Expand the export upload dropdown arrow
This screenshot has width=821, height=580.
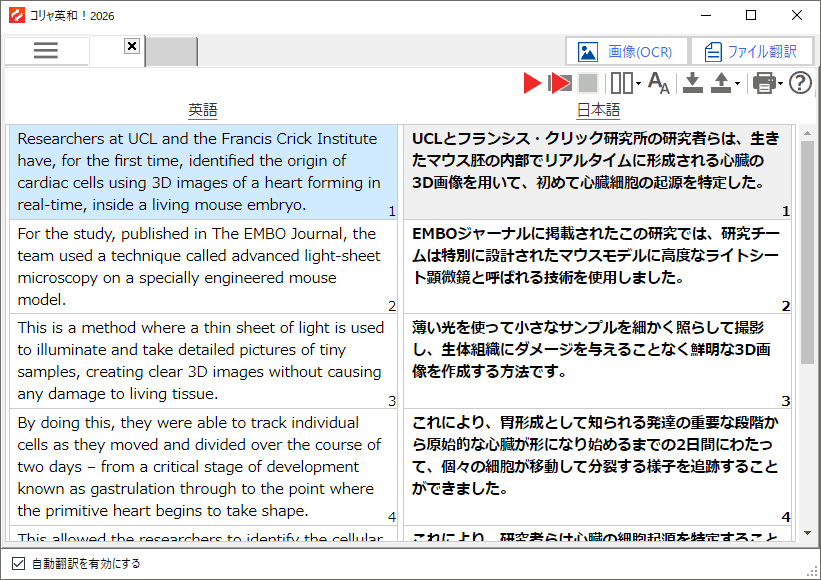[x=737, y=85]
